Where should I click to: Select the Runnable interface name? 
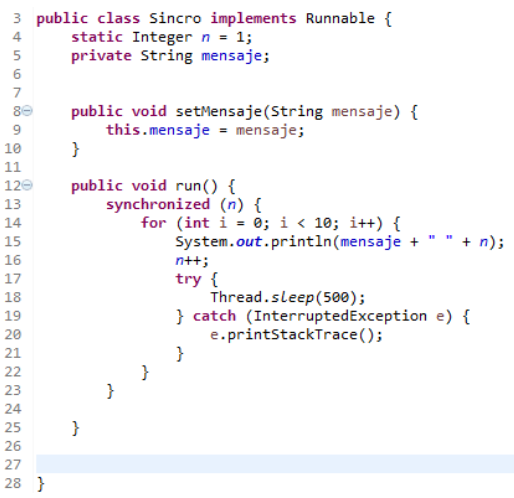(x=340, y=18)
